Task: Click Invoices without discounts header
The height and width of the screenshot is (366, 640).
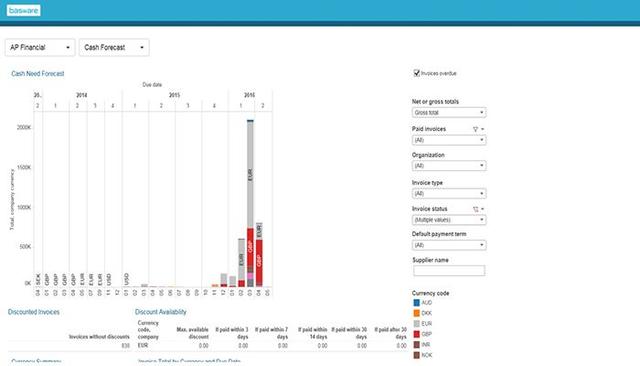Action: tap(99, 337)
